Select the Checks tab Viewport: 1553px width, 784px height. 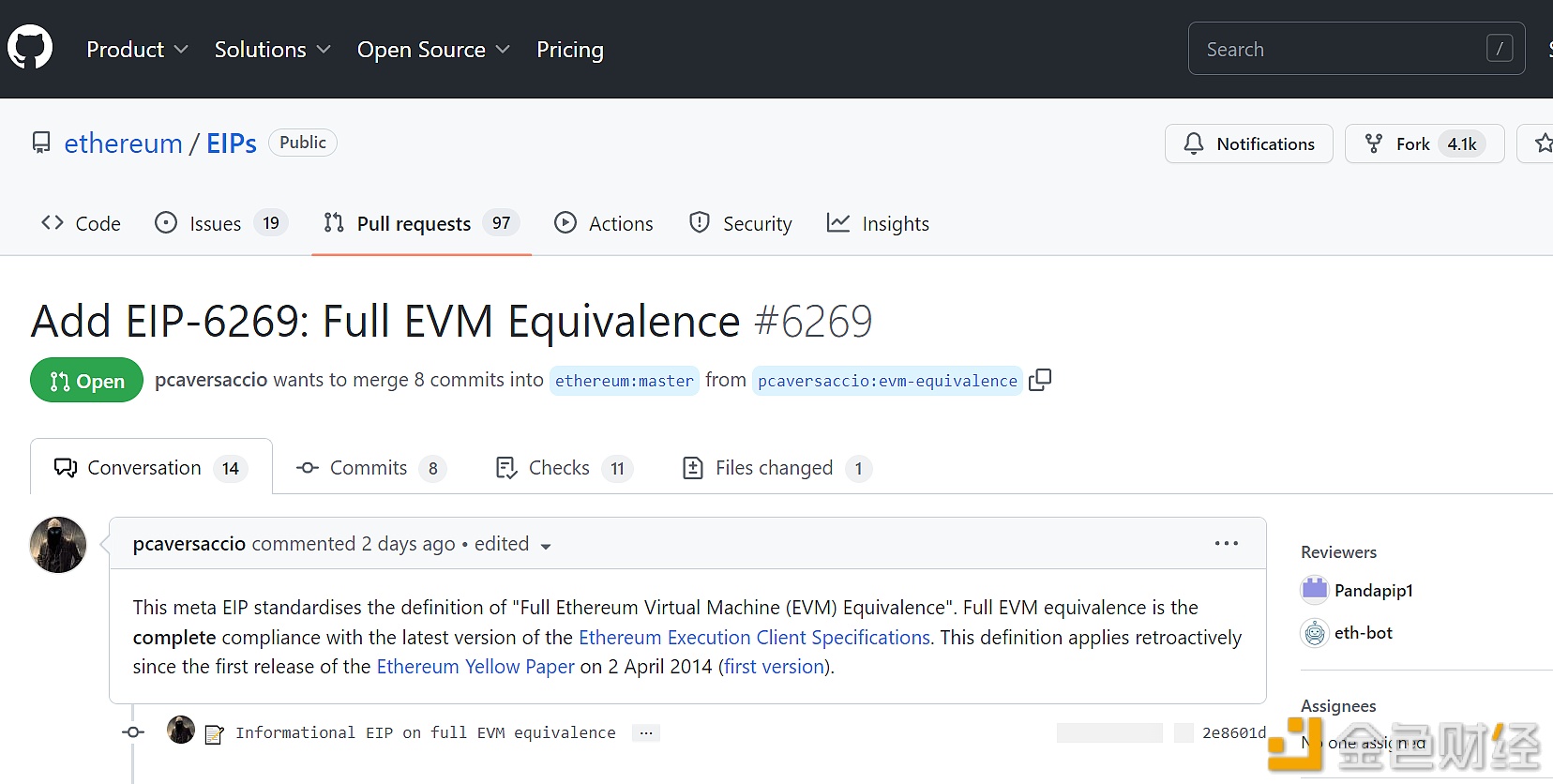[564, 467]
